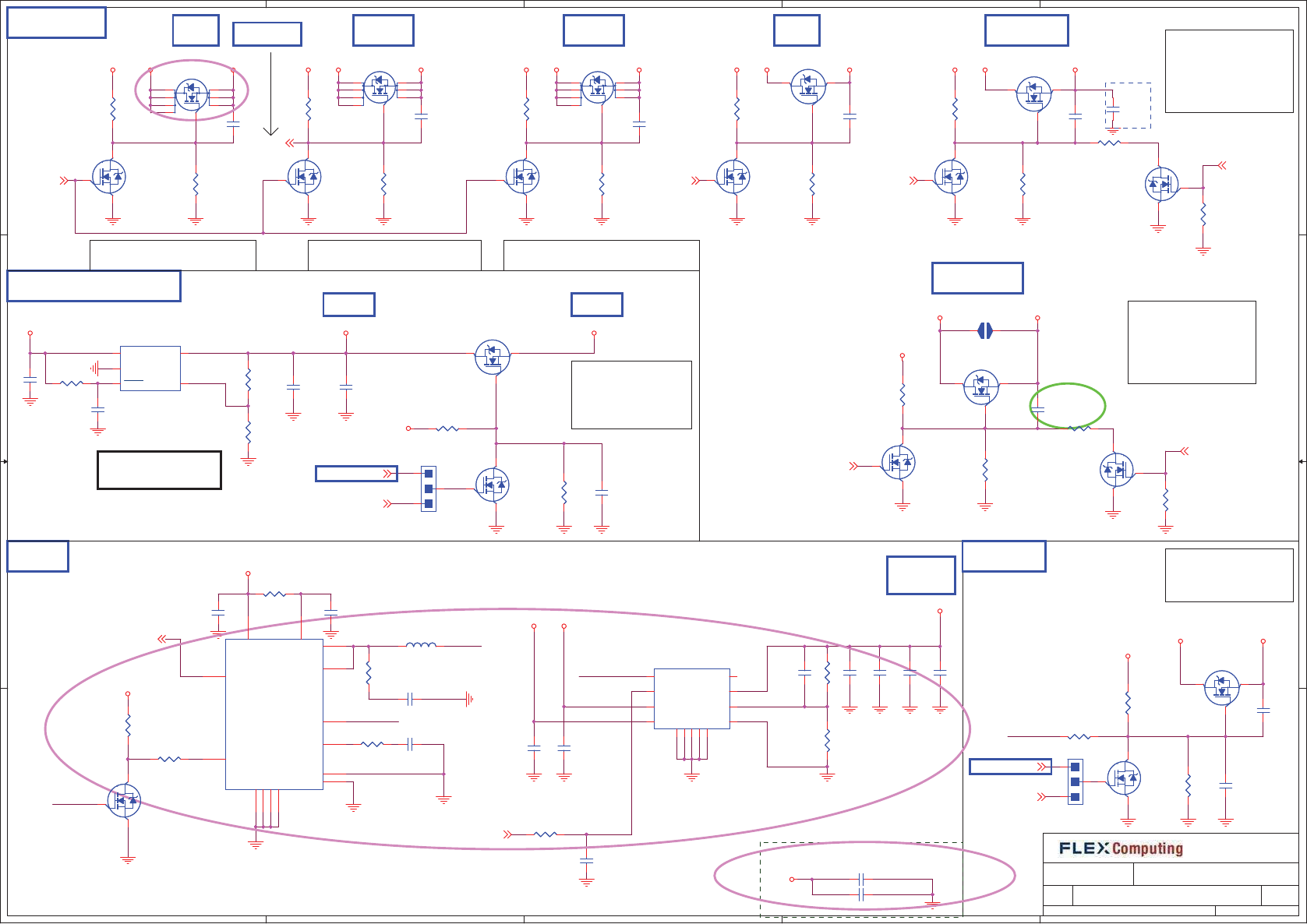
Task: Select the MOSFET inside the small pink ellipse
Action: tap(192, 96)
